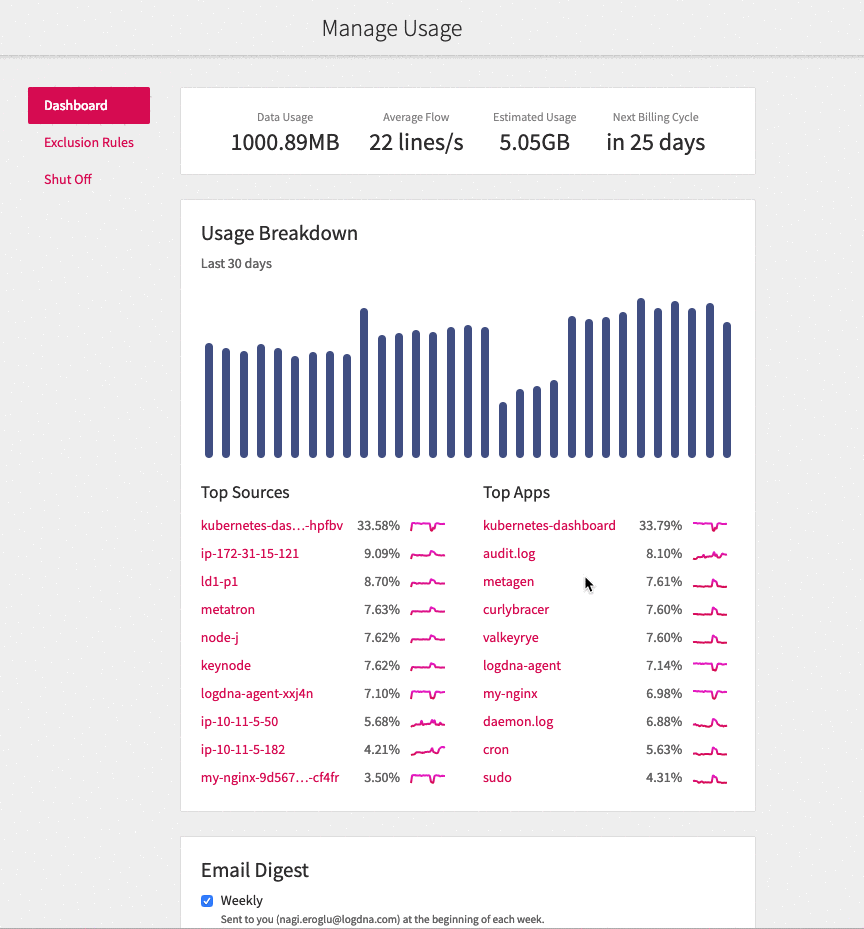Click the shortest bar in usage chart
The image size is (864, 929).
tap(503, 430)
